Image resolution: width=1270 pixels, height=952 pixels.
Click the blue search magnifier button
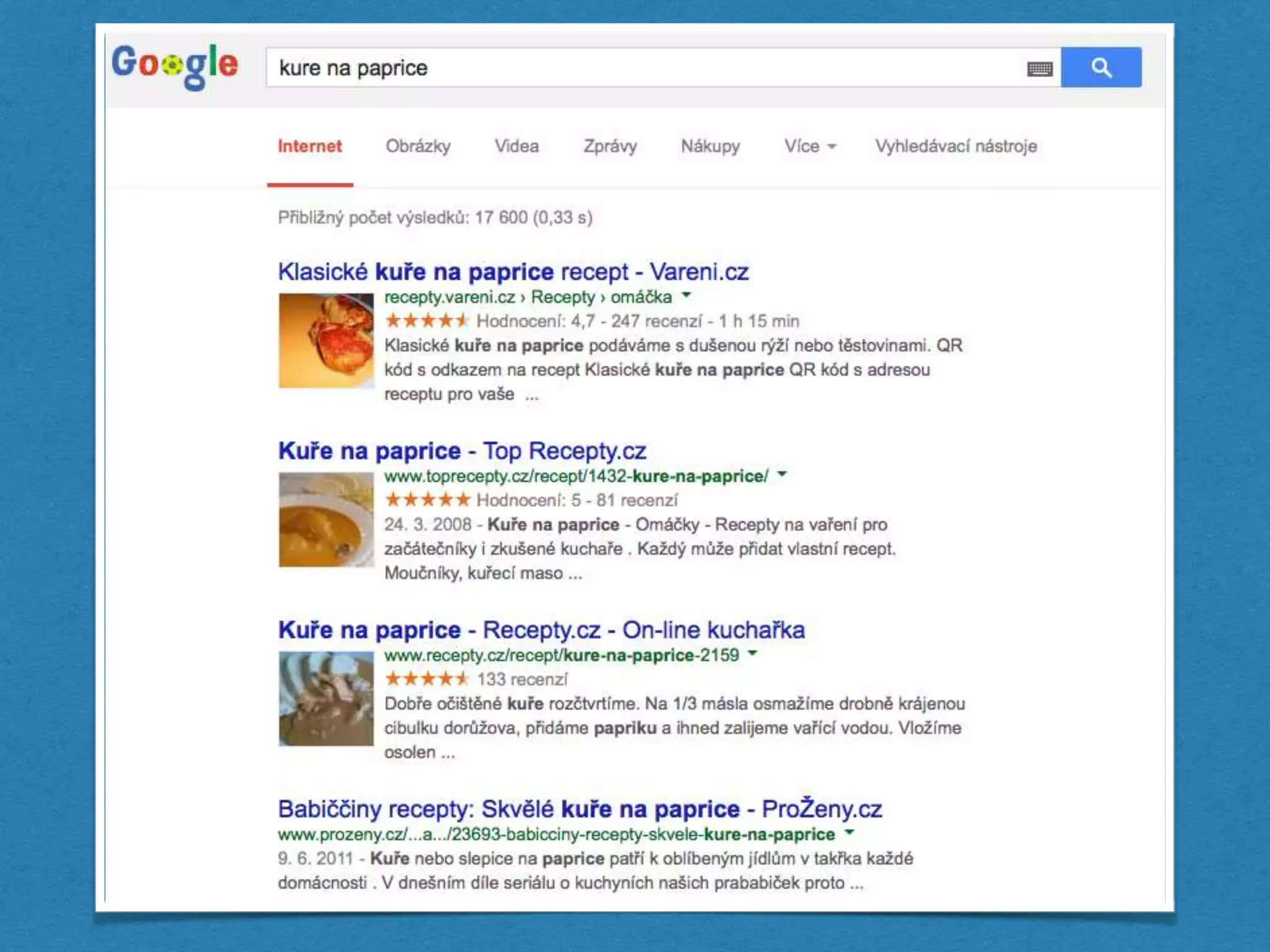(1101, 67)
